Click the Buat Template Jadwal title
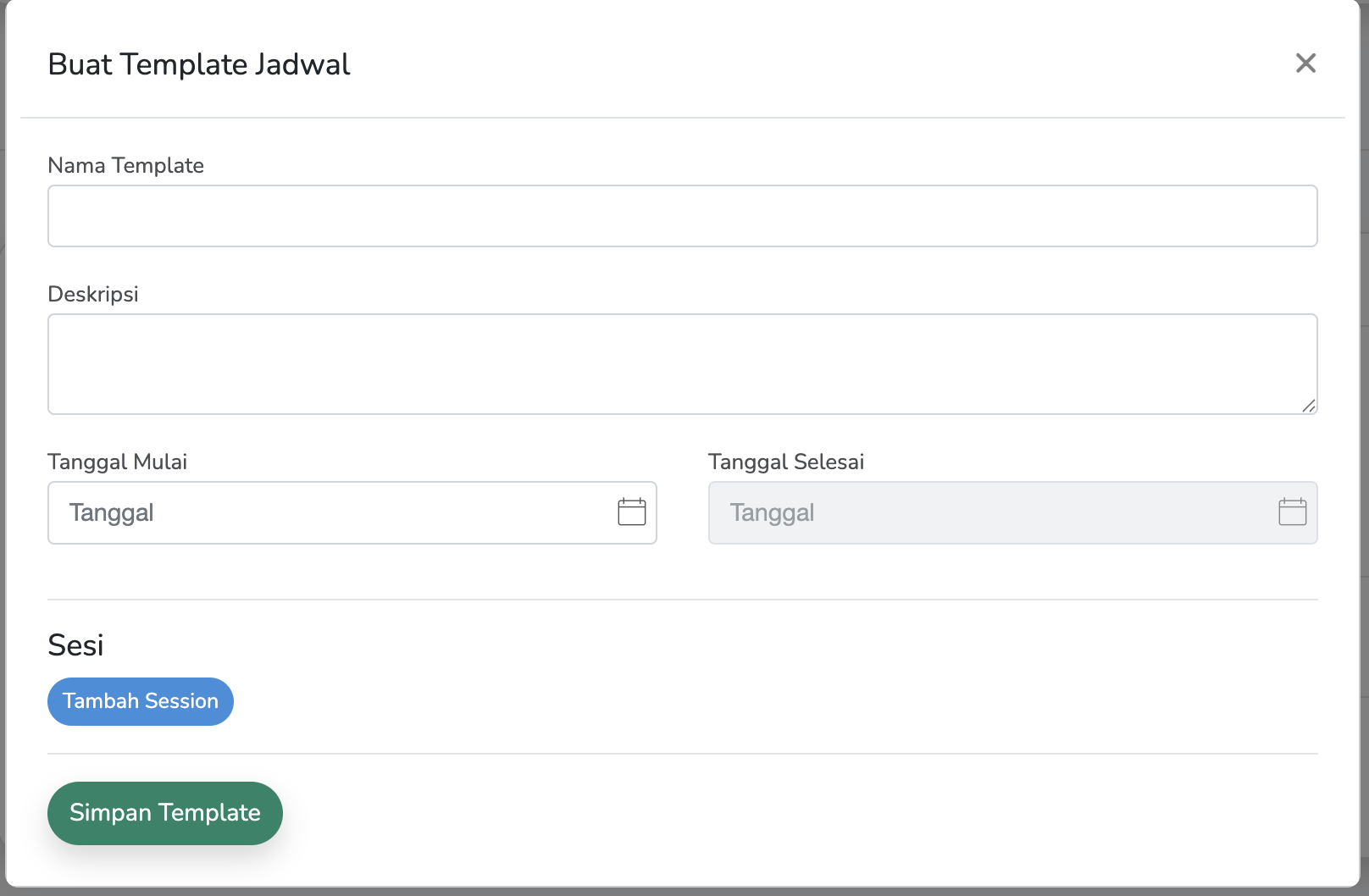 pos(199,64)
